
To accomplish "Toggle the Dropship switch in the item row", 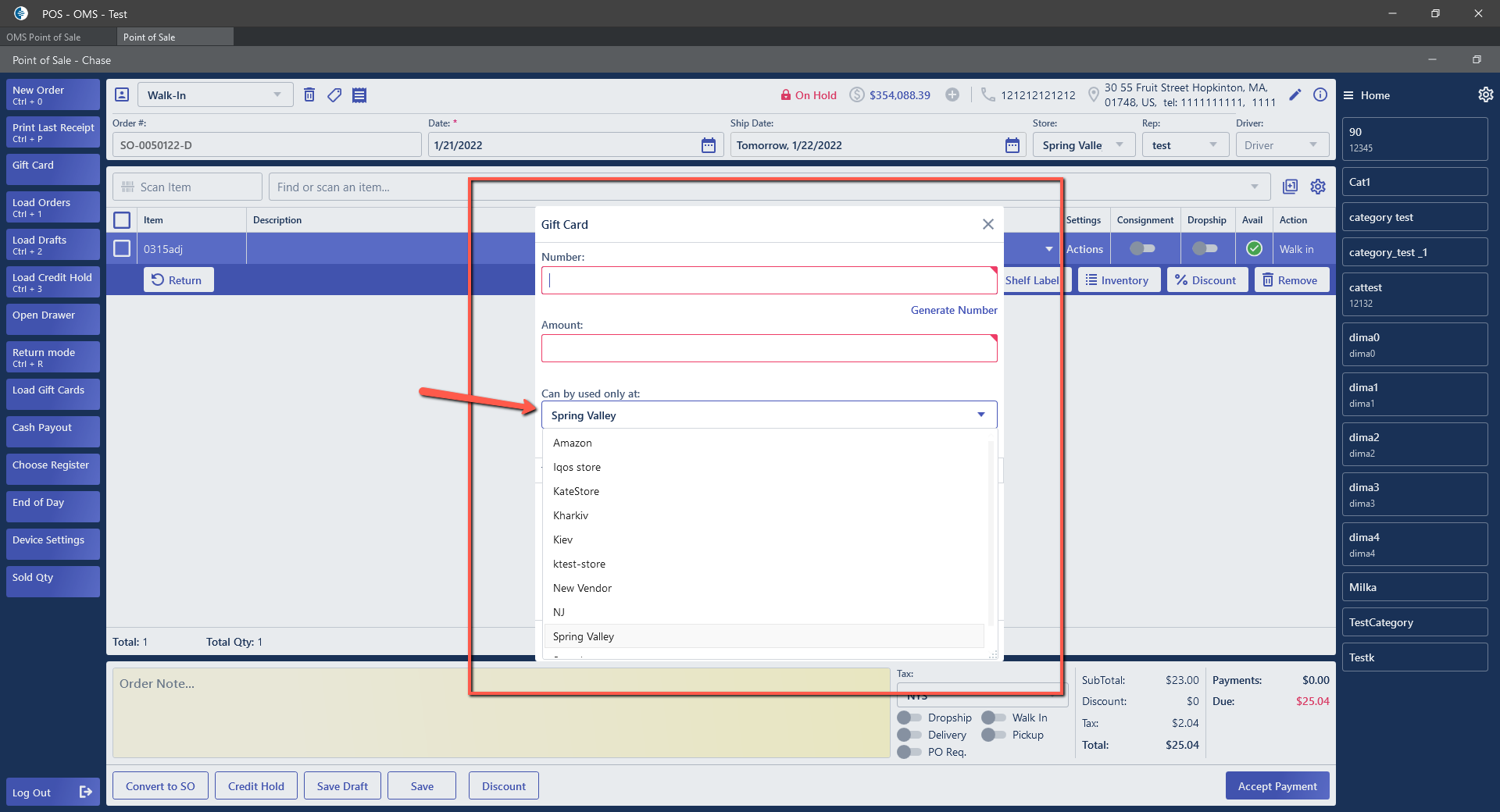I will 1205,248.
